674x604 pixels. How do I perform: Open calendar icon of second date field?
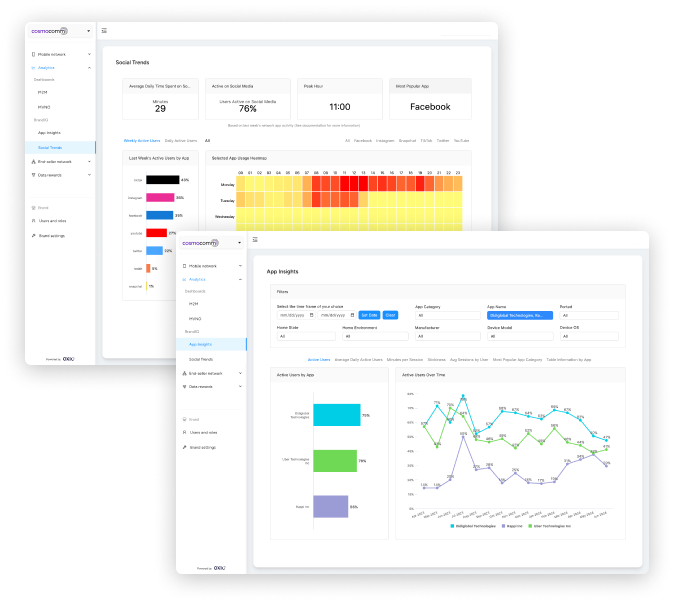point(352,315)
